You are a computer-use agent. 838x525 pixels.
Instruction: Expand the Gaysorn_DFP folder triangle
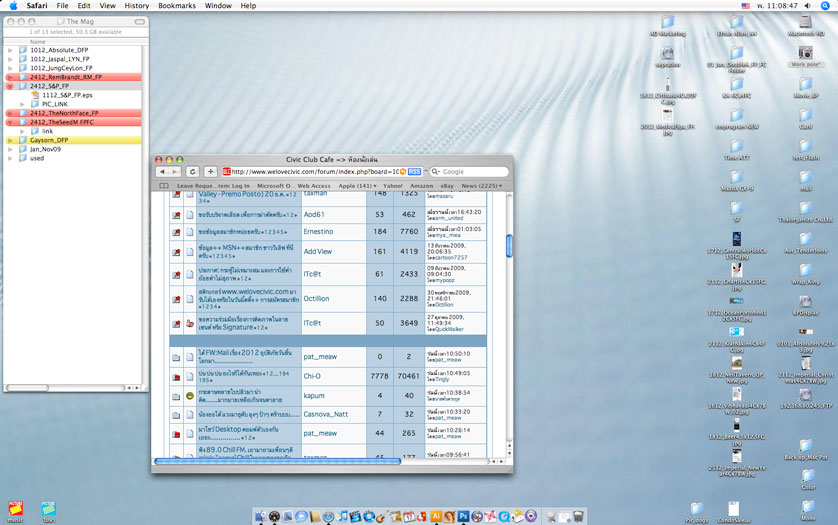point(10,140)
